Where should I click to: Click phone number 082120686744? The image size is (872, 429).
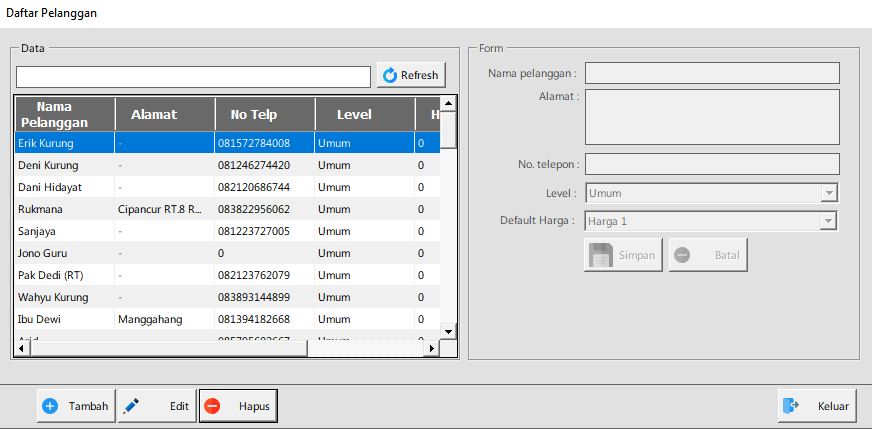(254, 188)
